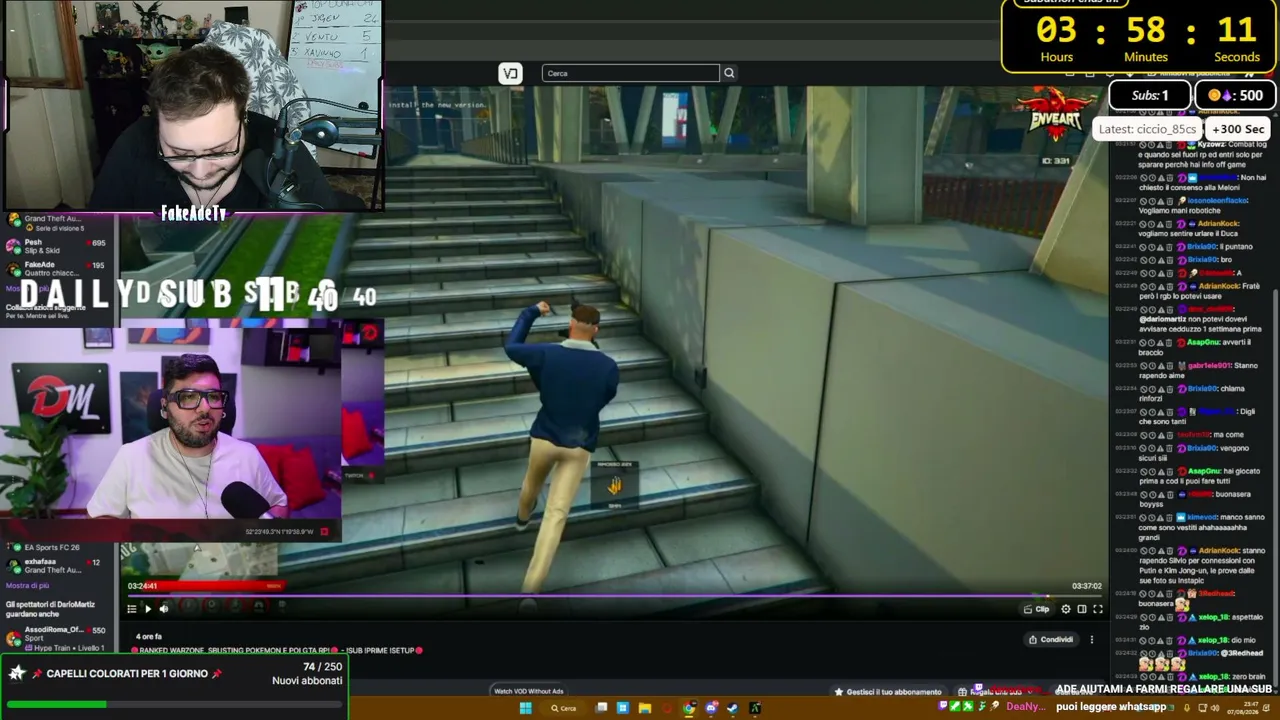Open Task View on the taskbar
Viewport: 1280px width, 720px height.
click(601, 708)
